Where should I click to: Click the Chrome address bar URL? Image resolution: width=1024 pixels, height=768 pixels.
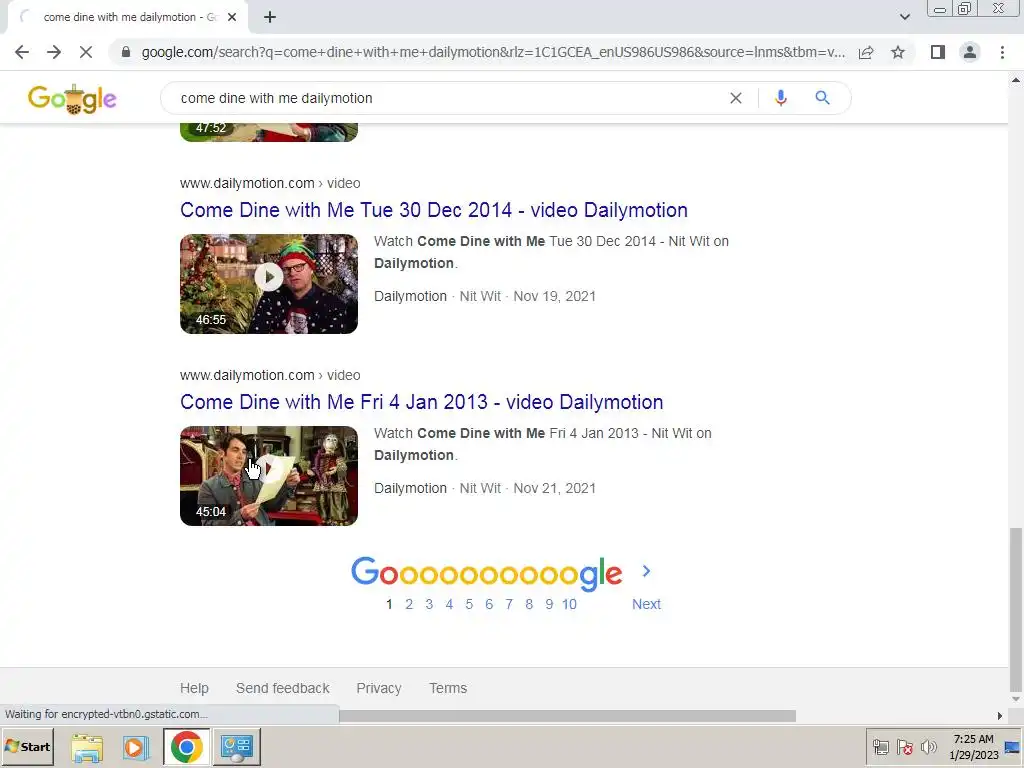tap(493, 52)
